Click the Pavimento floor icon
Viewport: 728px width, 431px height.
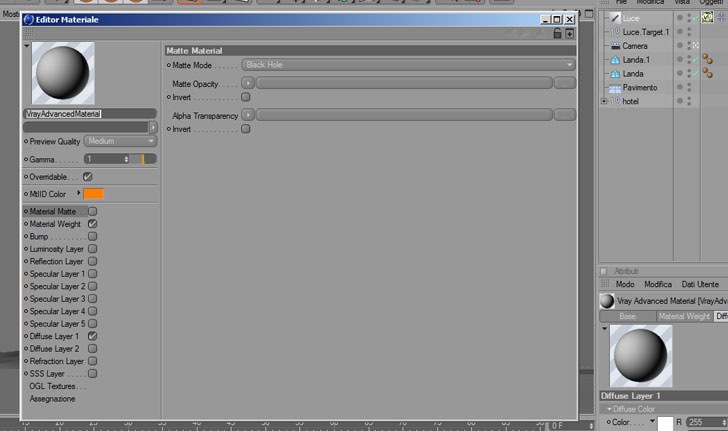(x=615, y=88)
